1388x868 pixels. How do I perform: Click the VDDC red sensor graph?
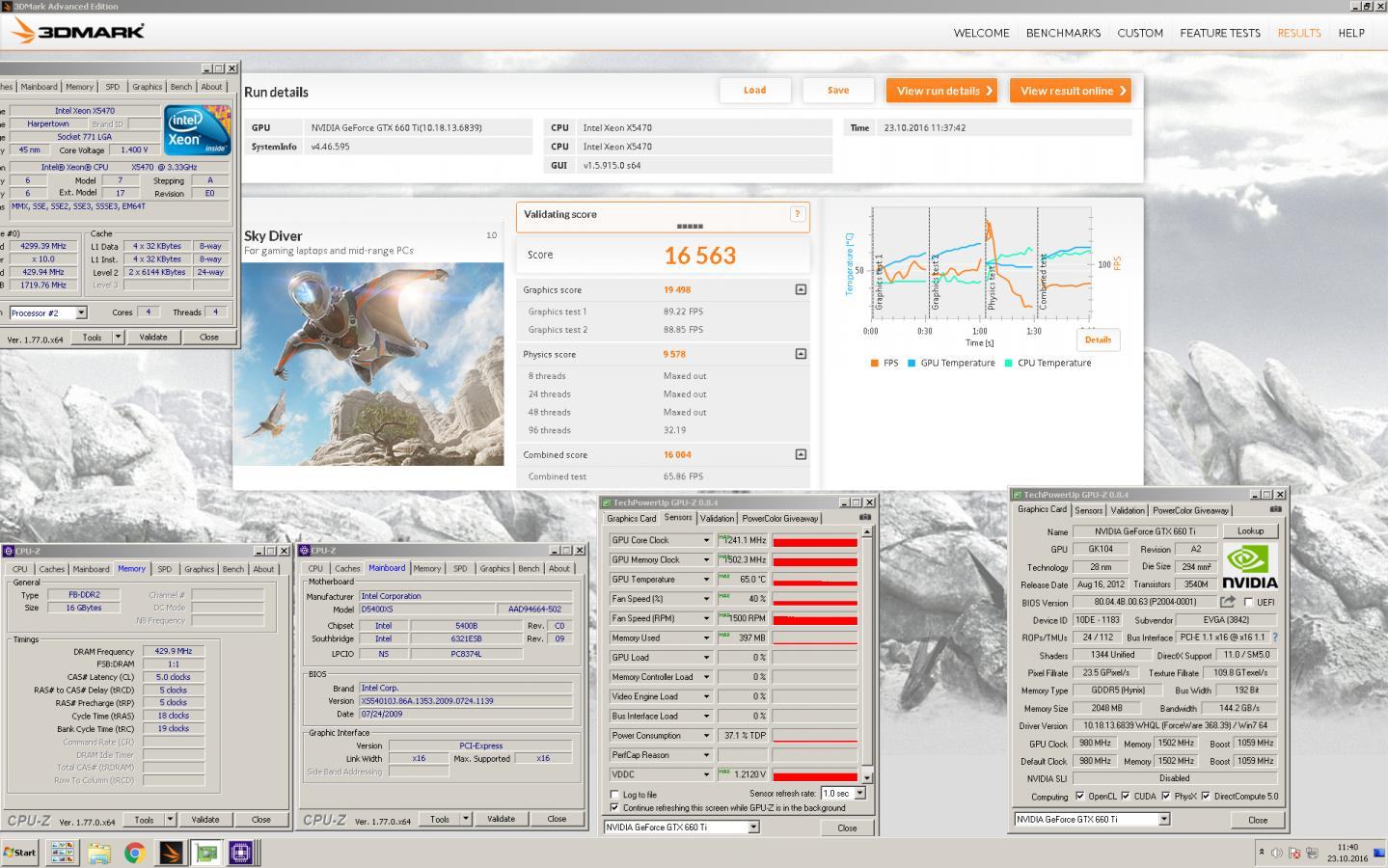tap(815, 774)
